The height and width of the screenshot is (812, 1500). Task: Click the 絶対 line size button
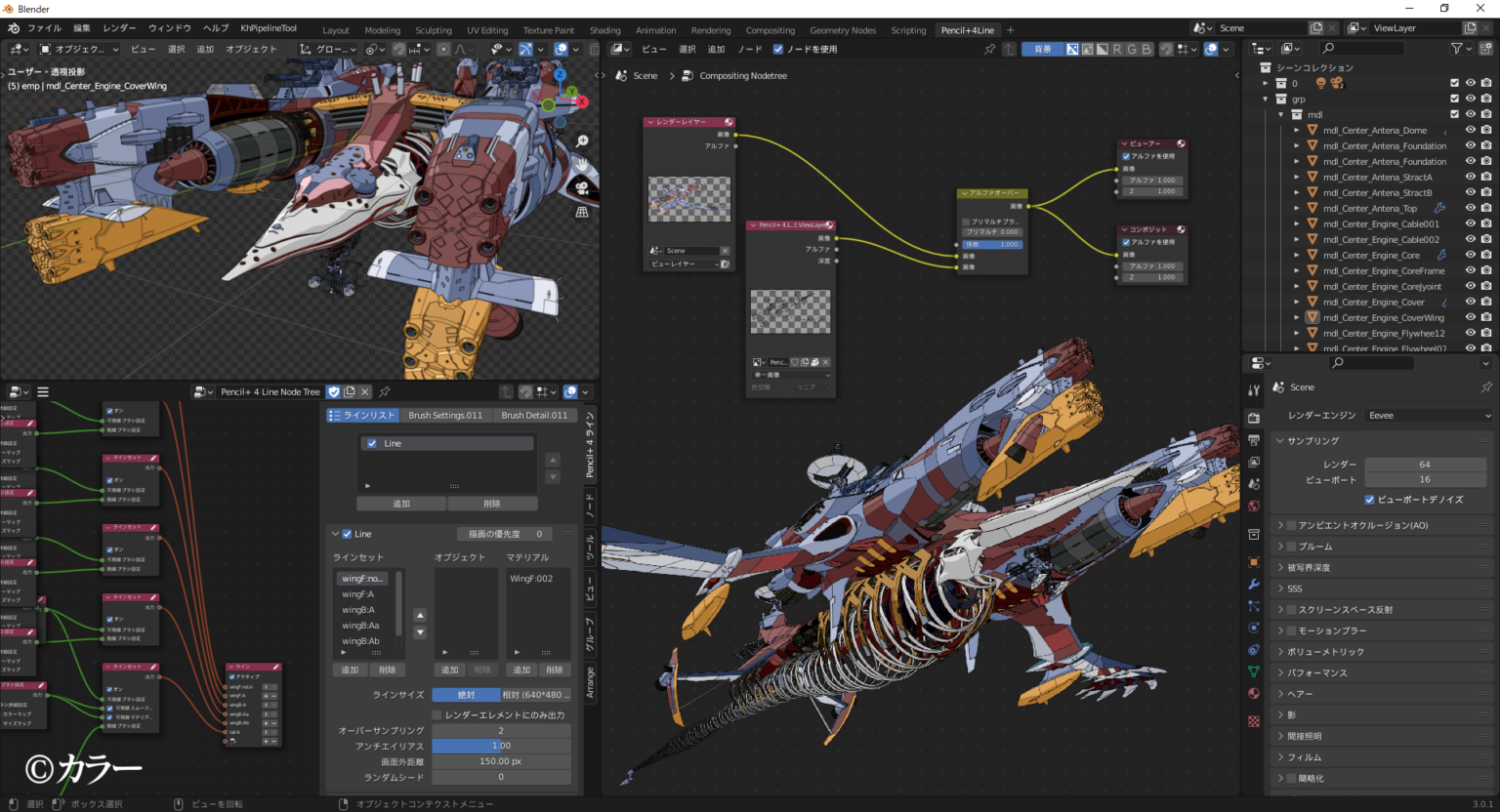tap(467, 694)
